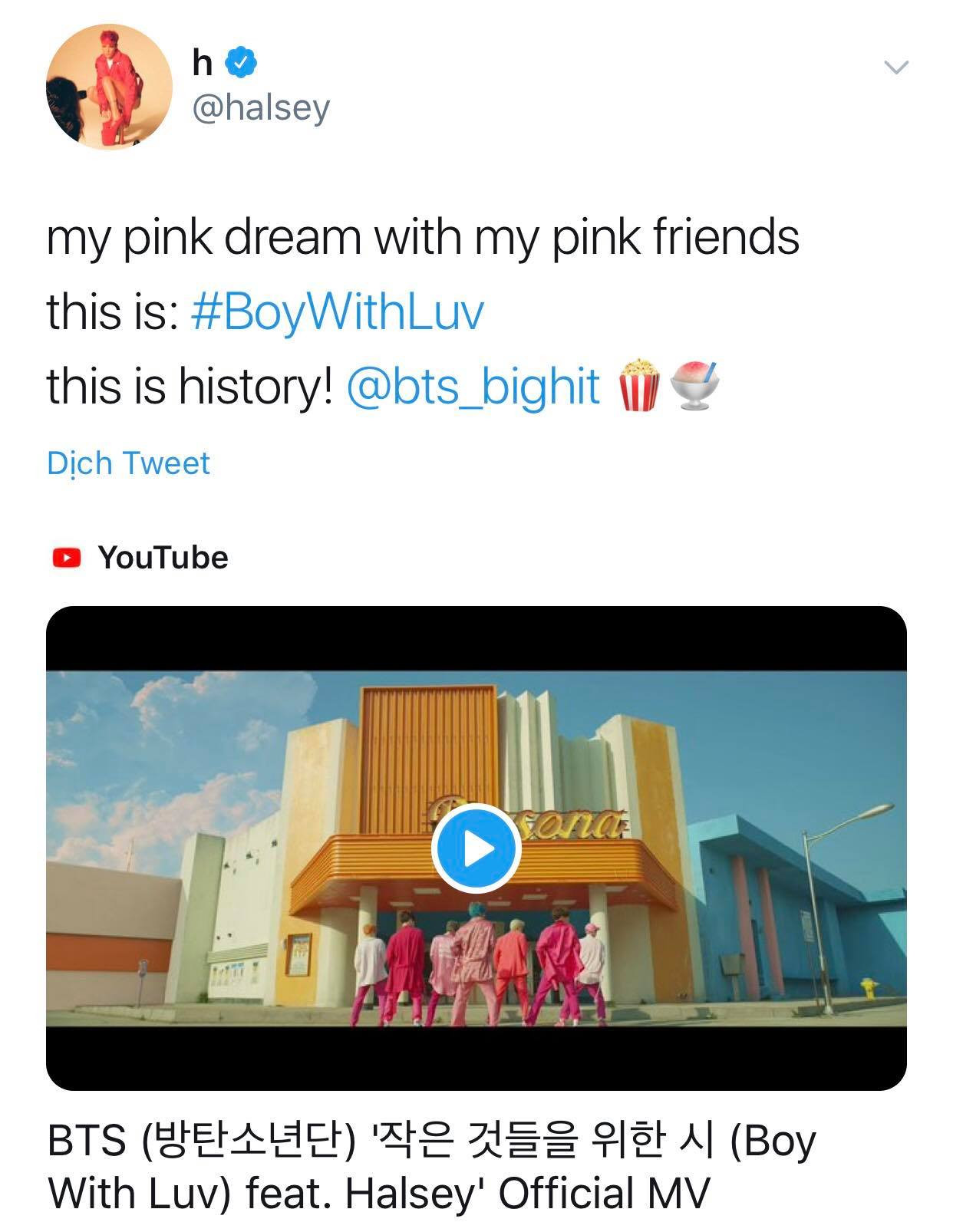
Task: Expand the tweet options chevron
Action: click(x=896, y=68)
